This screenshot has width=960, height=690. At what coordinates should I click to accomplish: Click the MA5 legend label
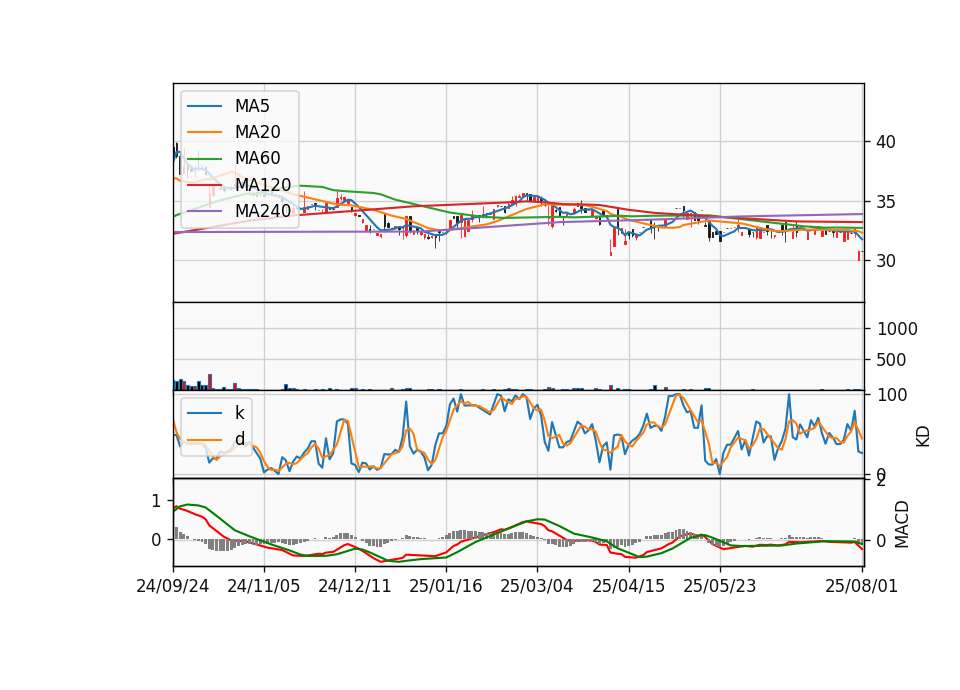[x=252, y=106]
